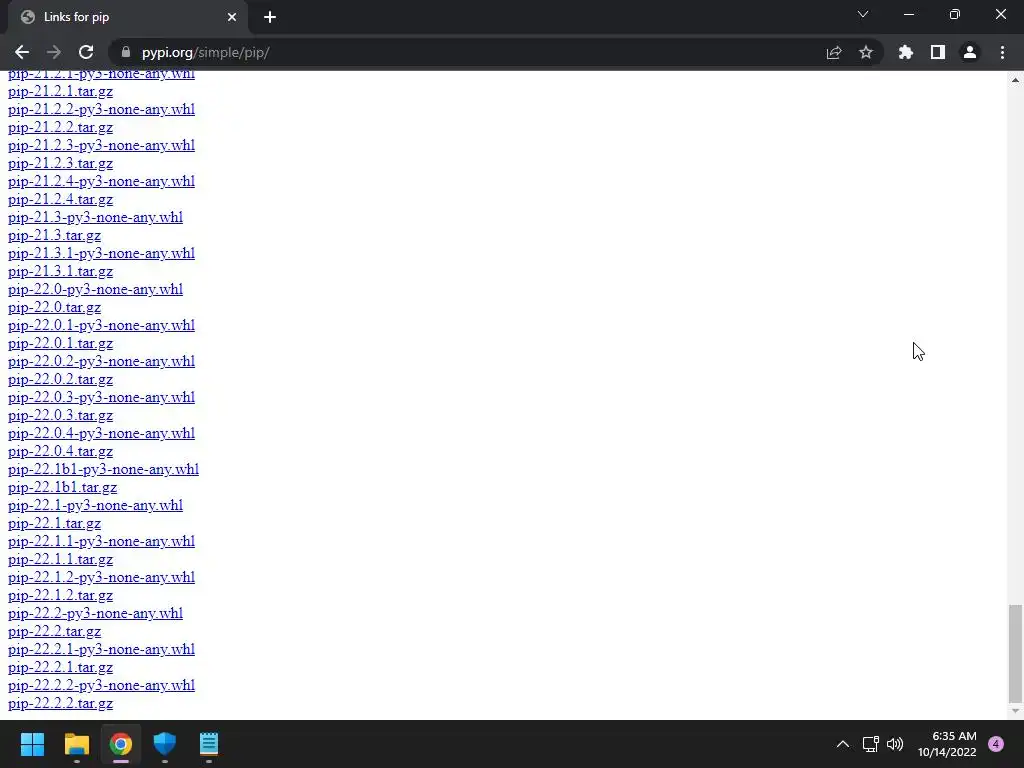Download pip-21.2.4.tar.gz
The width and height of the screenshot is (1024, 768).
coord(60,199)
